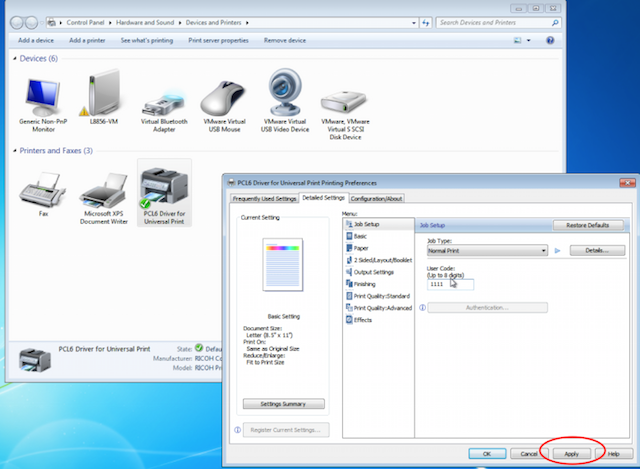Click the Forward navigation button

tap(31, 23)
